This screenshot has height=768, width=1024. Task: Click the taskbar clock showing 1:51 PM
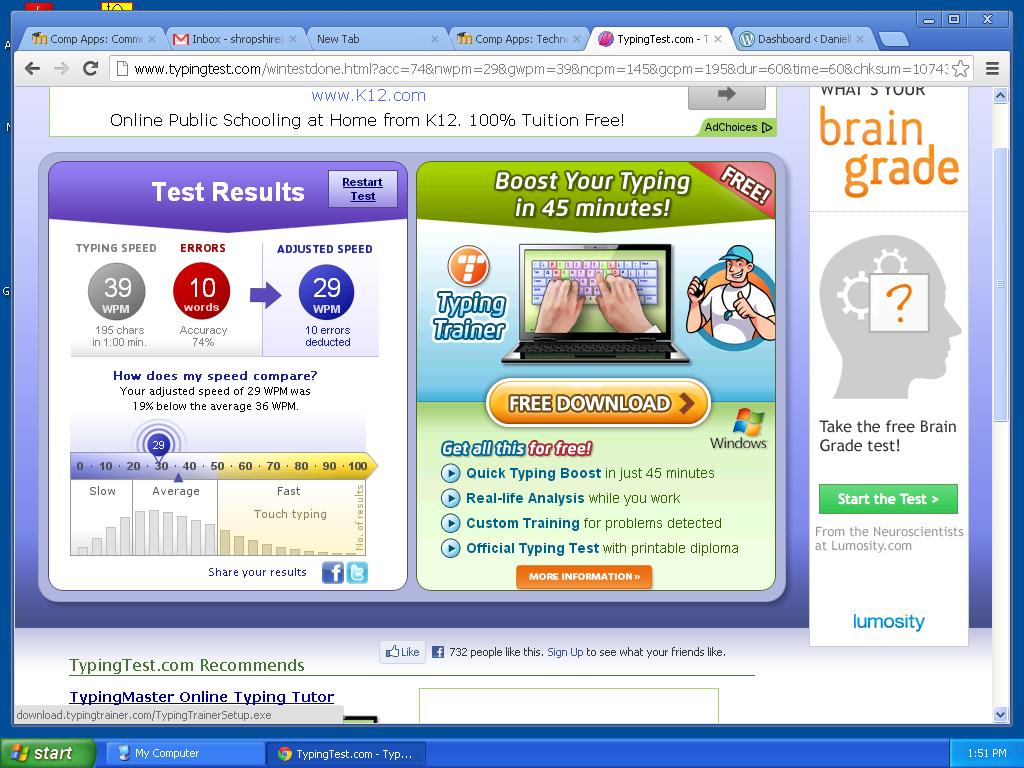(x=987, y=754)
